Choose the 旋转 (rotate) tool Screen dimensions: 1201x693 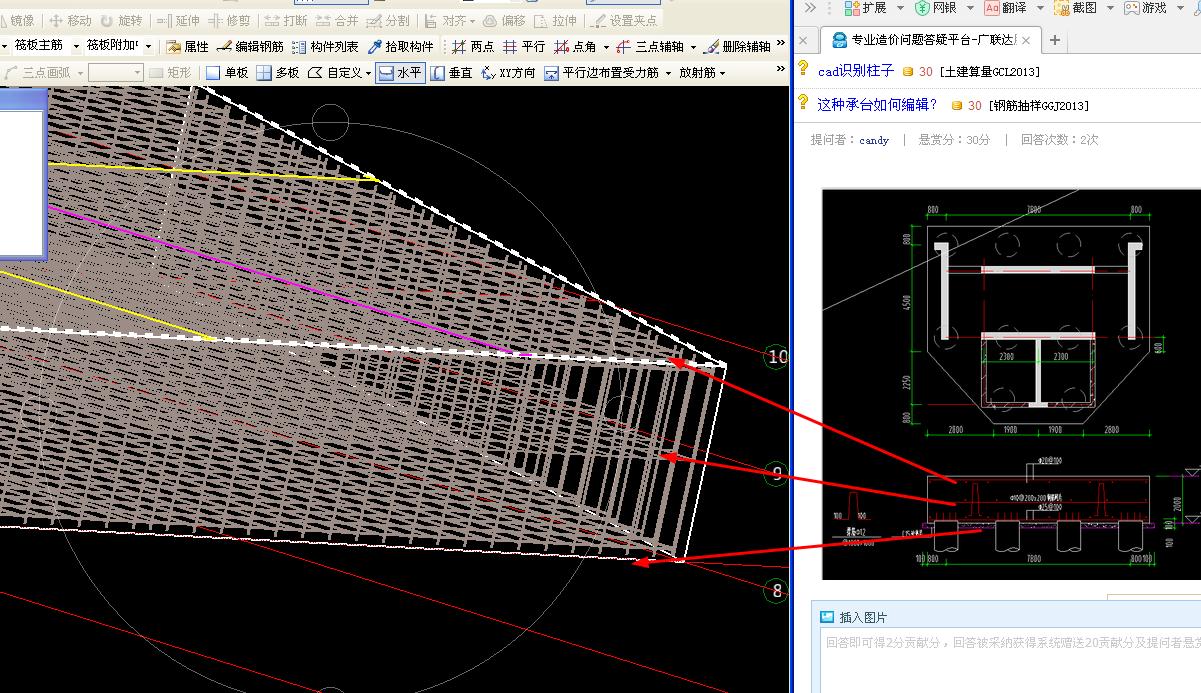point(121,20)
